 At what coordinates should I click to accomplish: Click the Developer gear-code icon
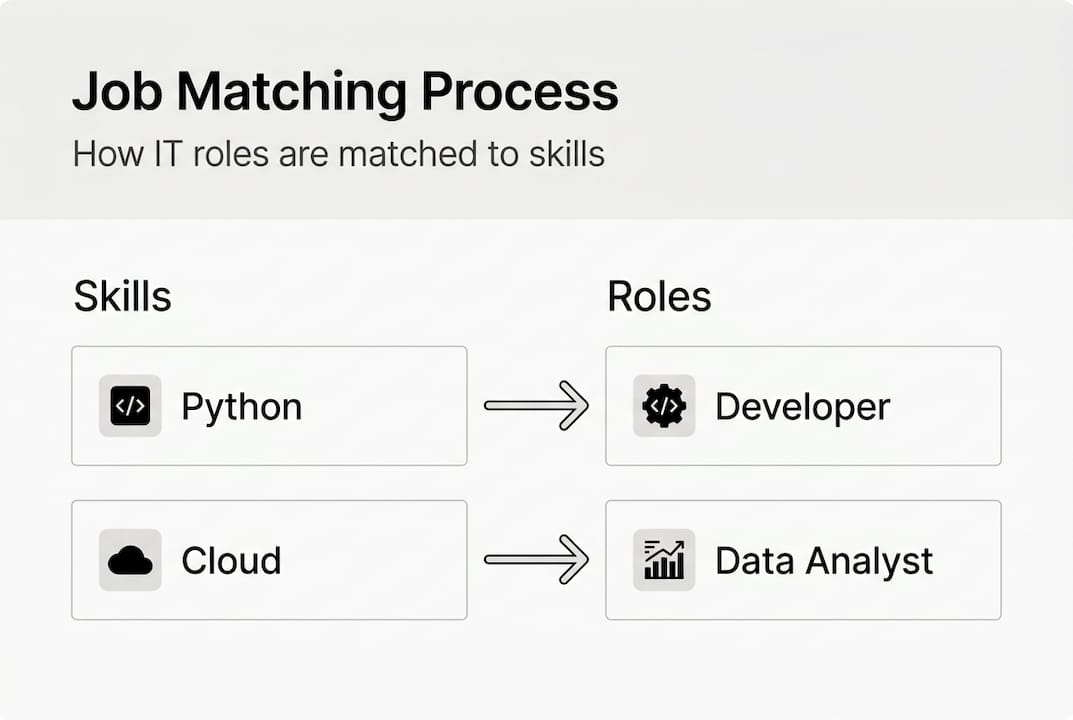click(664, 406)
